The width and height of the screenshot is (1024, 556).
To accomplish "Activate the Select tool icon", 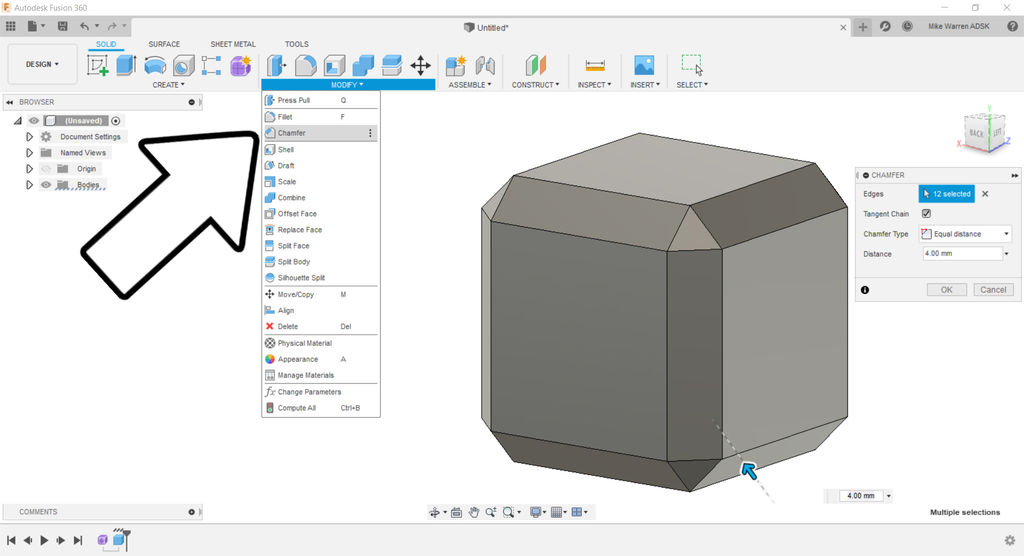I will coord(692,65).
